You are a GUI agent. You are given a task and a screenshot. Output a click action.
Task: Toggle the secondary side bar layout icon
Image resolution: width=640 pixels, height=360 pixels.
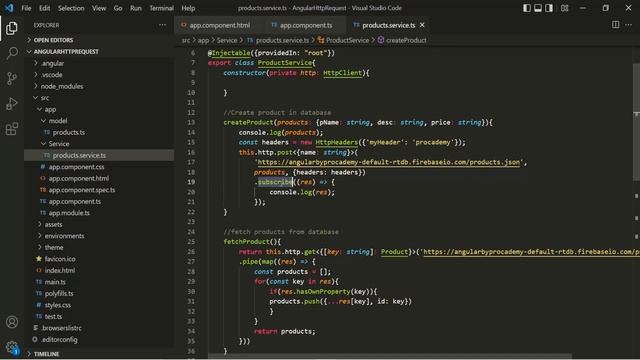click(549, 8)
